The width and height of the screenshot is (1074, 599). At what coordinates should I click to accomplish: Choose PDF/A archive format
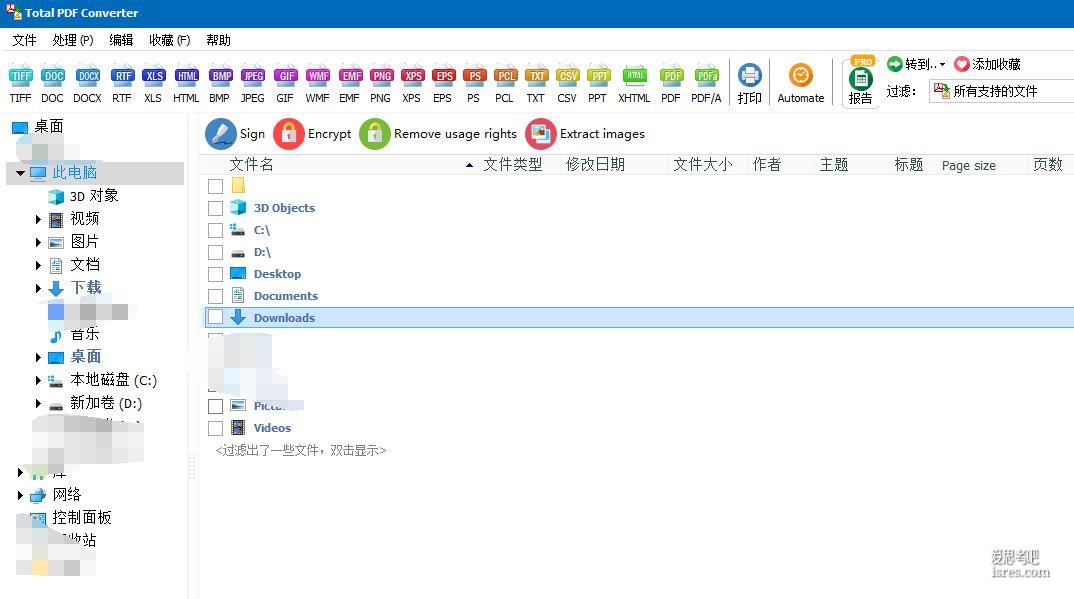click(706, 84)
